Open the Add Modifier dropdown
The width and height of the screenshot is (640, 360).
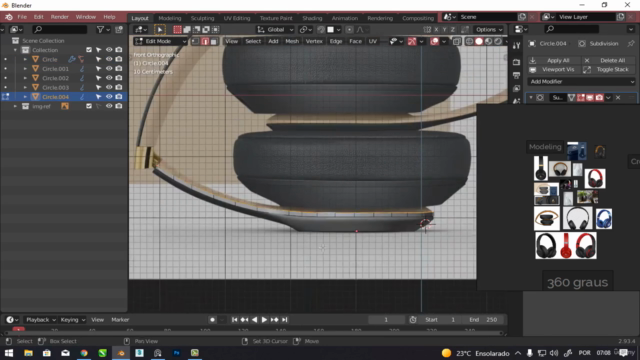coord(581,82)
